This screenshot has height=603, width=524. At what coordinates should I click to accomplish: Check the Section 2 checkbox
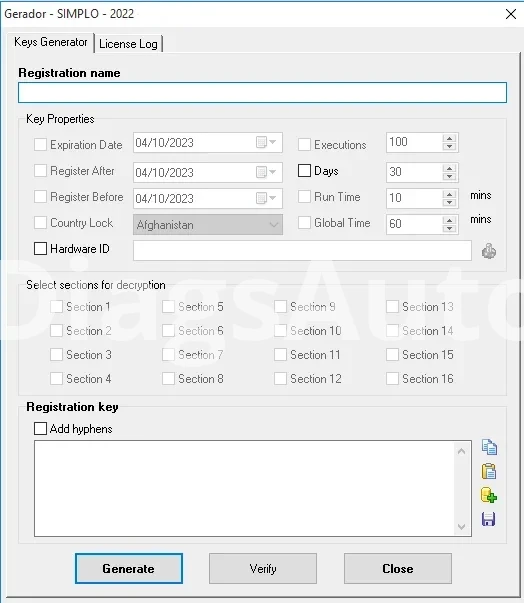pos(57,331)
